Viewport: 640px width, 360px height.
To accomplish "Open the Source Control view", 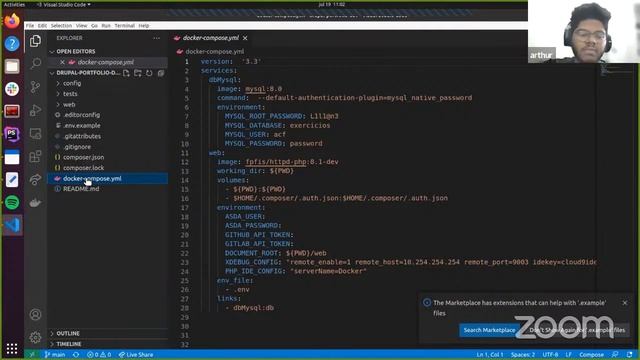I will click(36, 87).
